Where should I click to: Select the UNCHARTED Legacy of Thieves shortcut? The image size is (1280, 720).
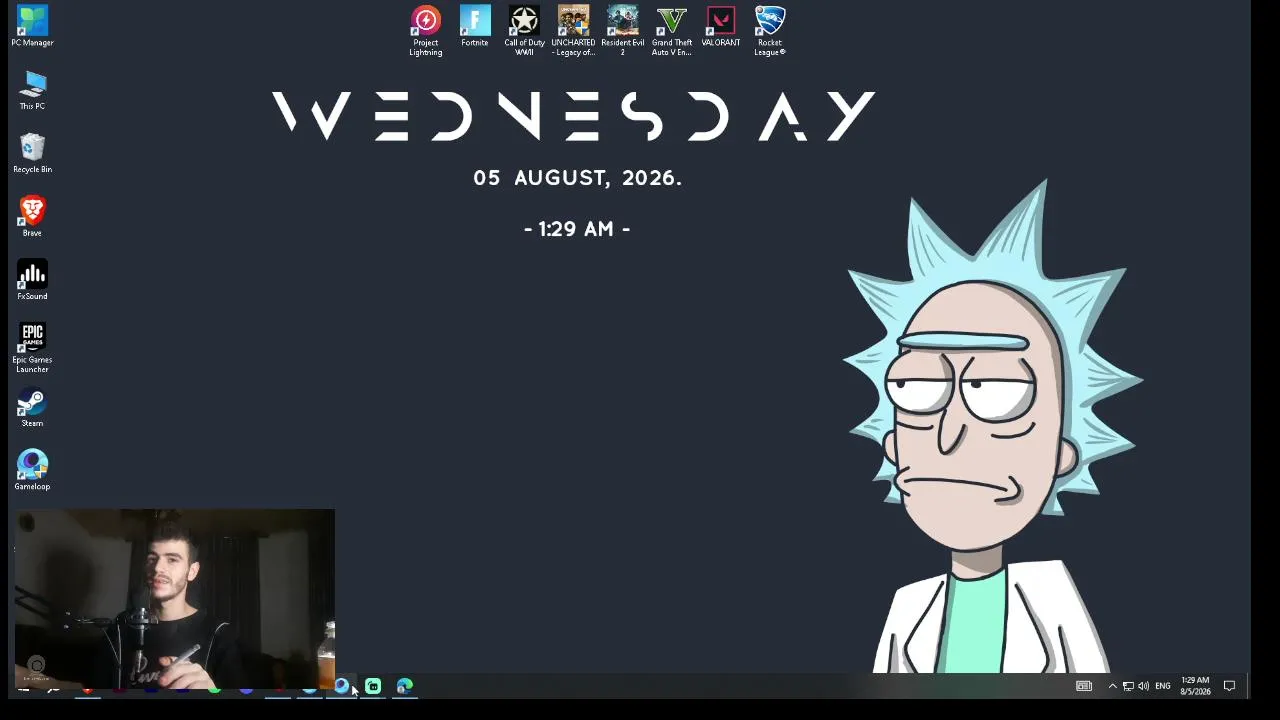pyautogui.click(x=573, y=31)
